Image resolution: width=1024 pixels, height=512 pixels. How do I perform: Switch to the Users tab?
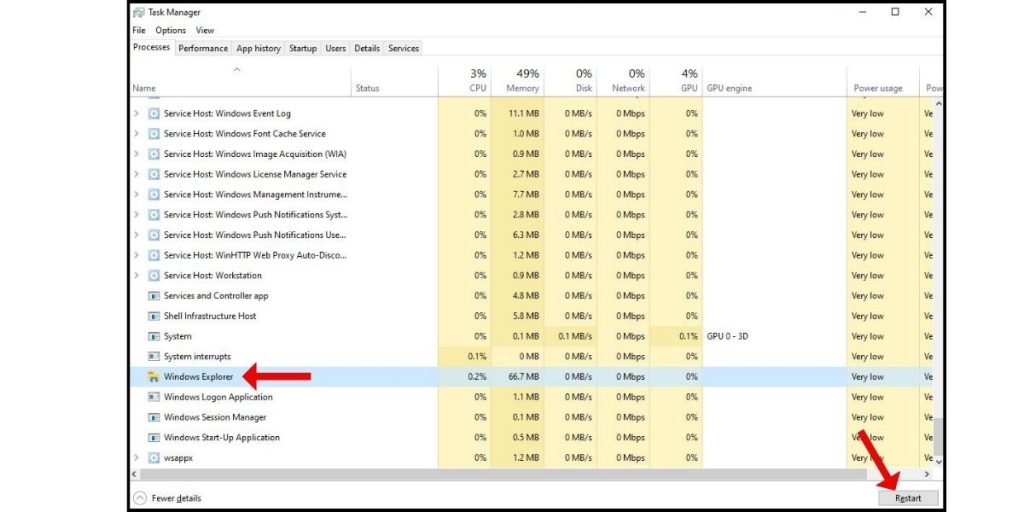[x=336, y=48]
